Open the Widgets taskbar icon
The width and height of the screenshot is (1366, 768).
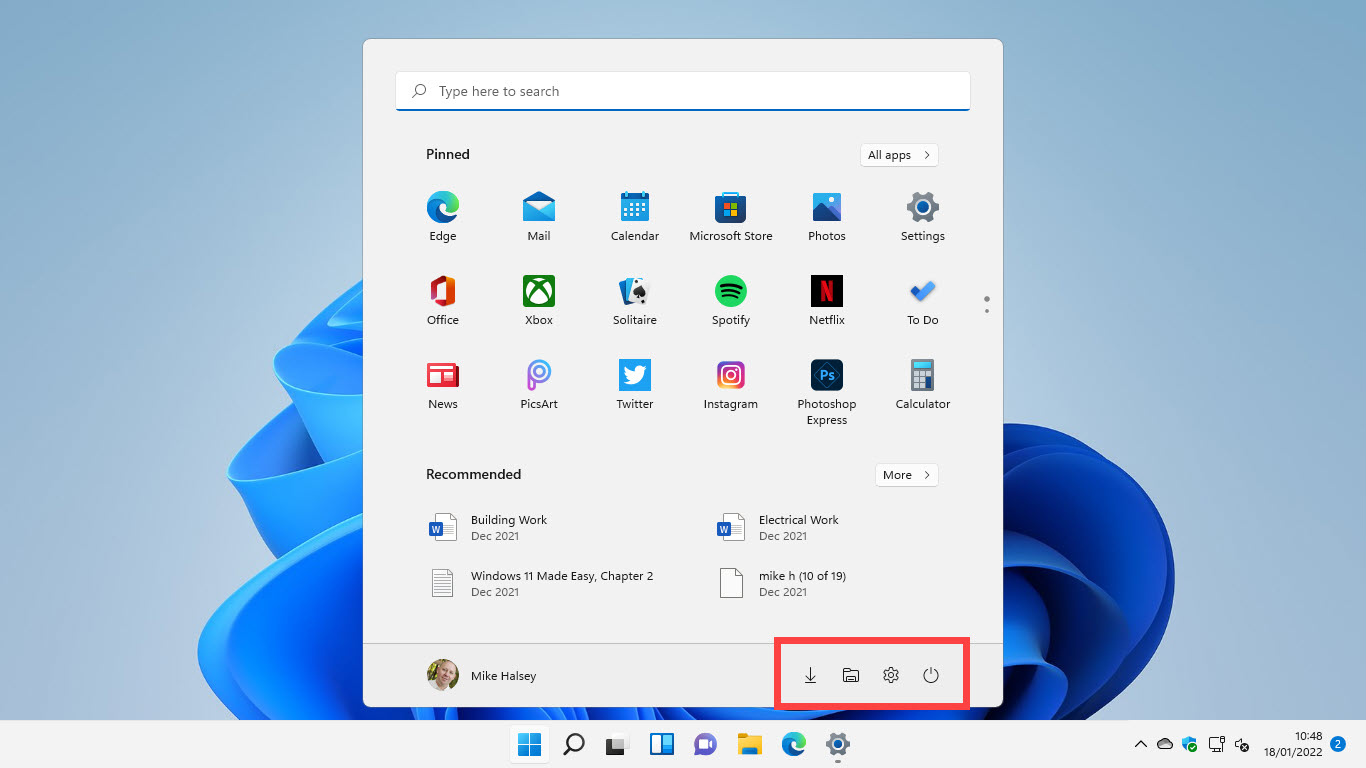click(662, 744)
